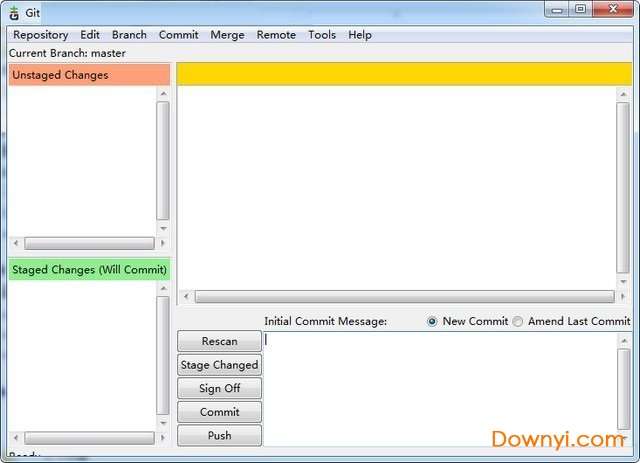
Task: Click the Staged Changes vertical scrollbar thumb
Action: pyautogui.click(x=163, y=356)
